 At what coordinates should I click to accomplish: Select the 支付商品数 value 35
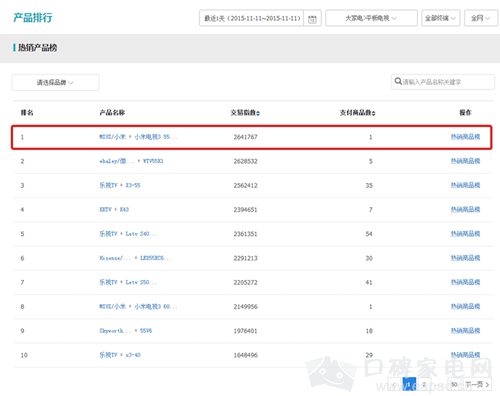coord(369,185)
